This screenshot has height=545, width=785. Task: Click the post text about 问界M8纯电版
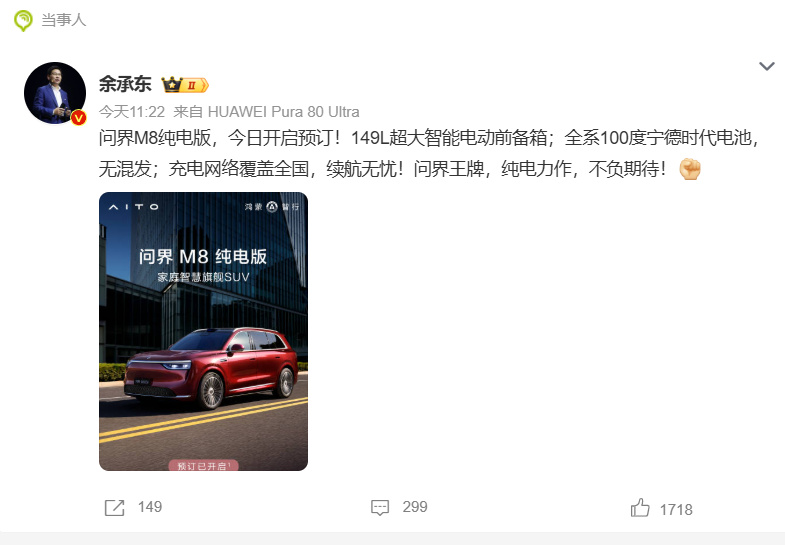point(430,153)
